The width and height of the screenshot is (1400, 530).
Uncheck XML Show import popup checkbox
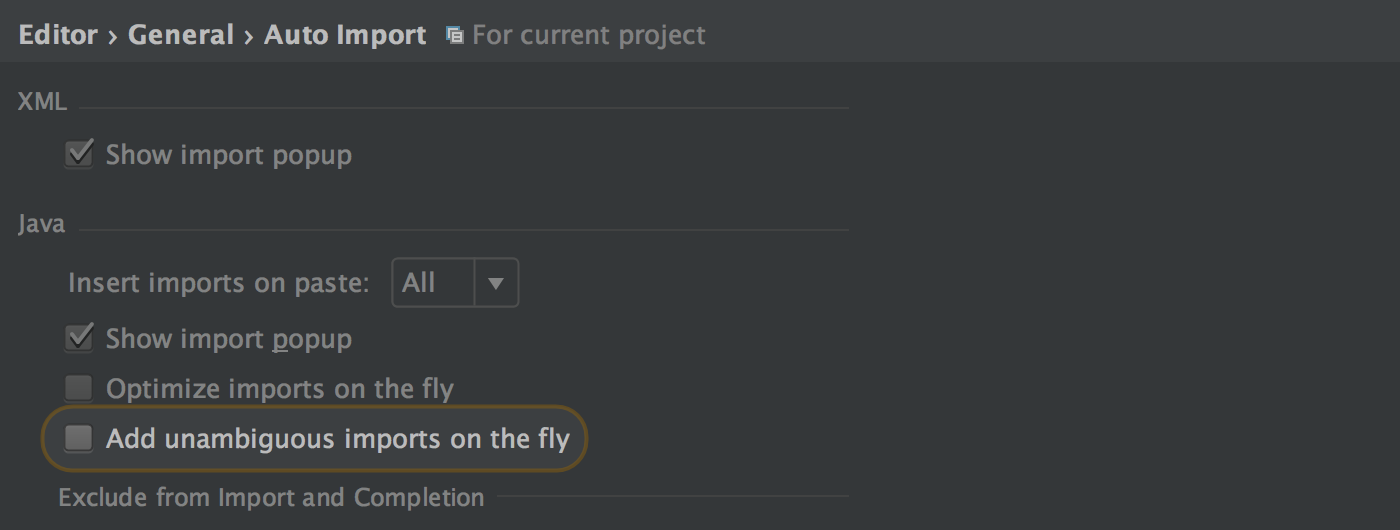point(78,155)
